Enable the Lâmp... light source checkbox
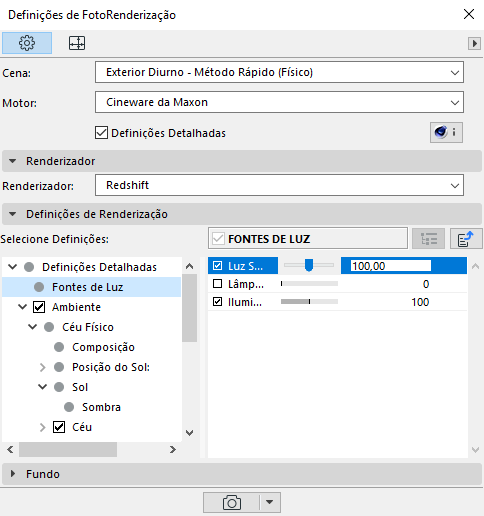The image size is (484, 516). (217, 284)
